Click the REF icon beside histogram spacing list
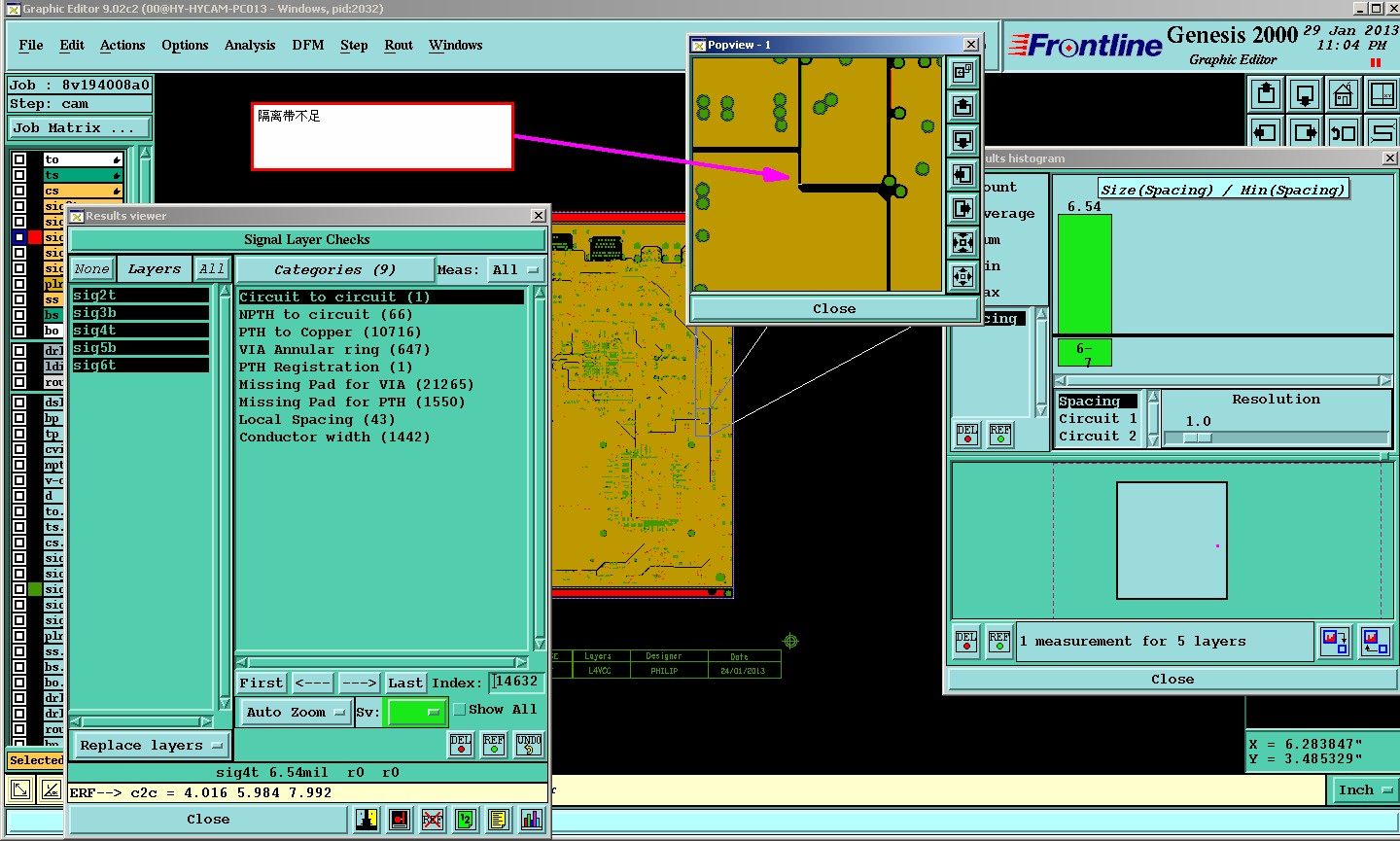The height and width of the screenshot is (841, 1400). 1000,434
